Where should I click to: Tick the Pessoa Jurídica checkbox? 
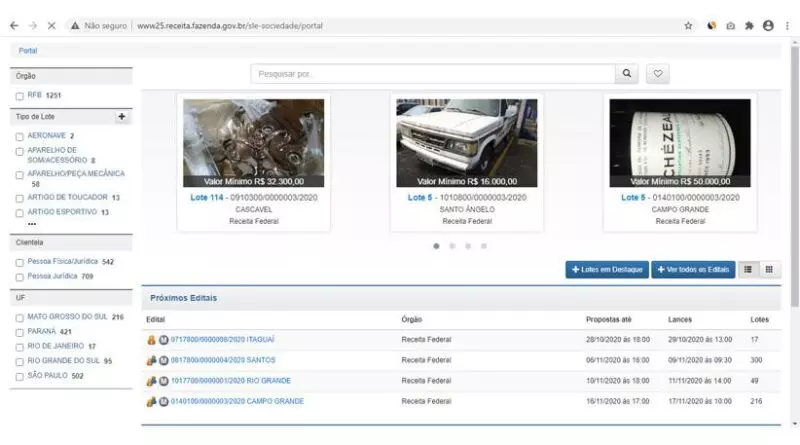tap(19, 276)
